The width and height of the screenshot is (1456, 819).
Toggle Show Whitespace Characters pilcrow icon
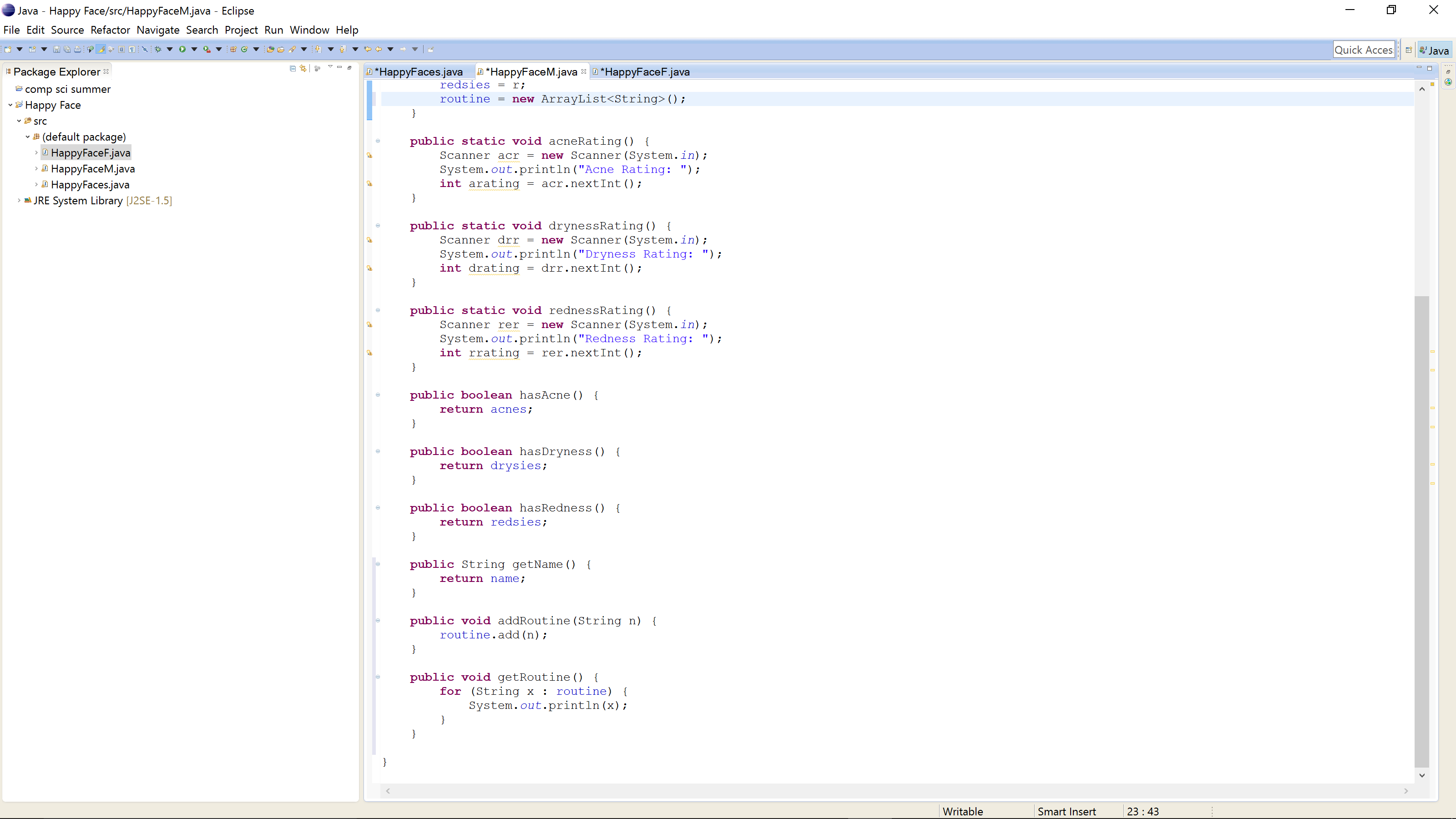click(131, 50)
